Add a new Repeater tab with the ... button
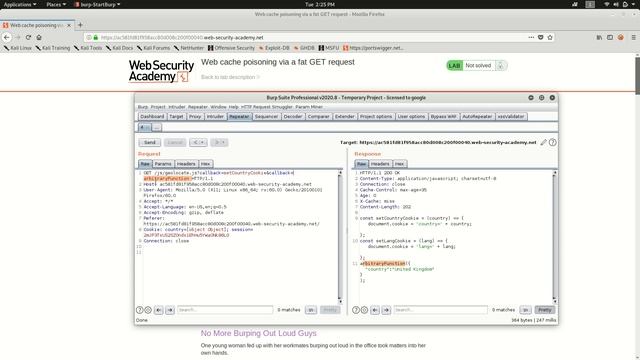Screen dimensions: 640x360 (x=157, y=127)
